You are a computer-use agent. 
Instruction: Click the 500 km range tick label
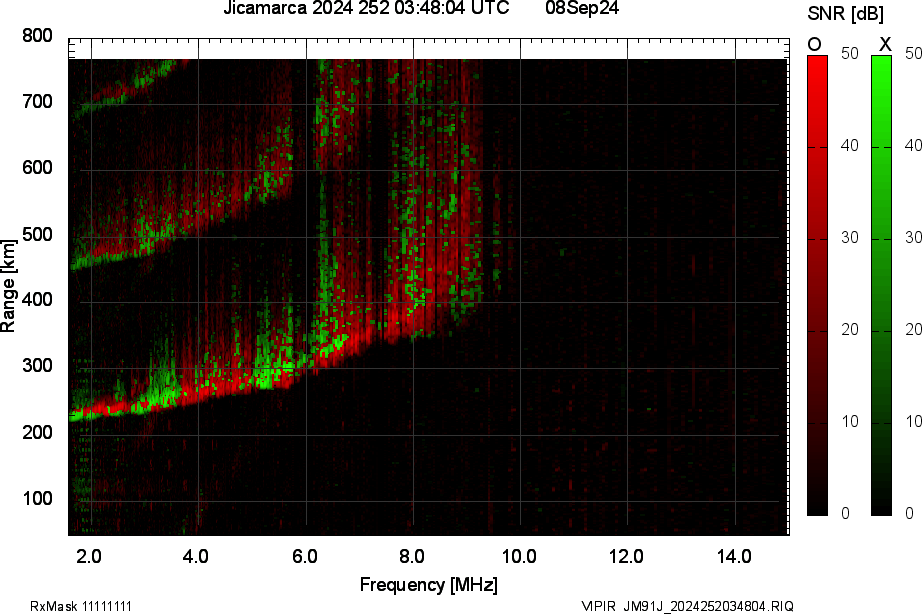click(37, 235)
